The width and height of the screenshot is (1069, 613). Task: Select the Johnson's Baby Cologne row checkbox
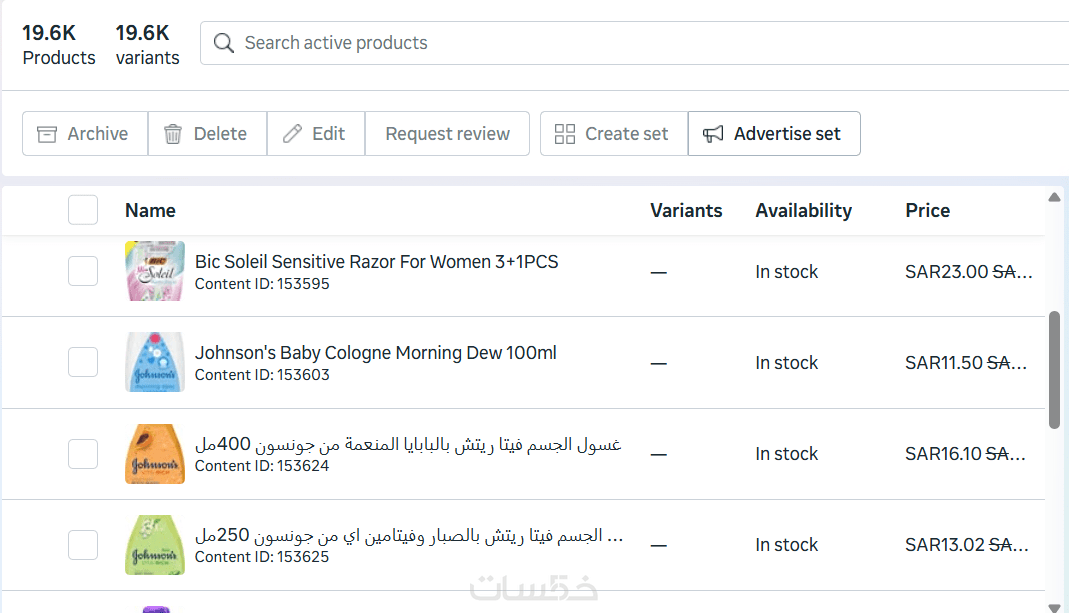[x=83, y=362]
